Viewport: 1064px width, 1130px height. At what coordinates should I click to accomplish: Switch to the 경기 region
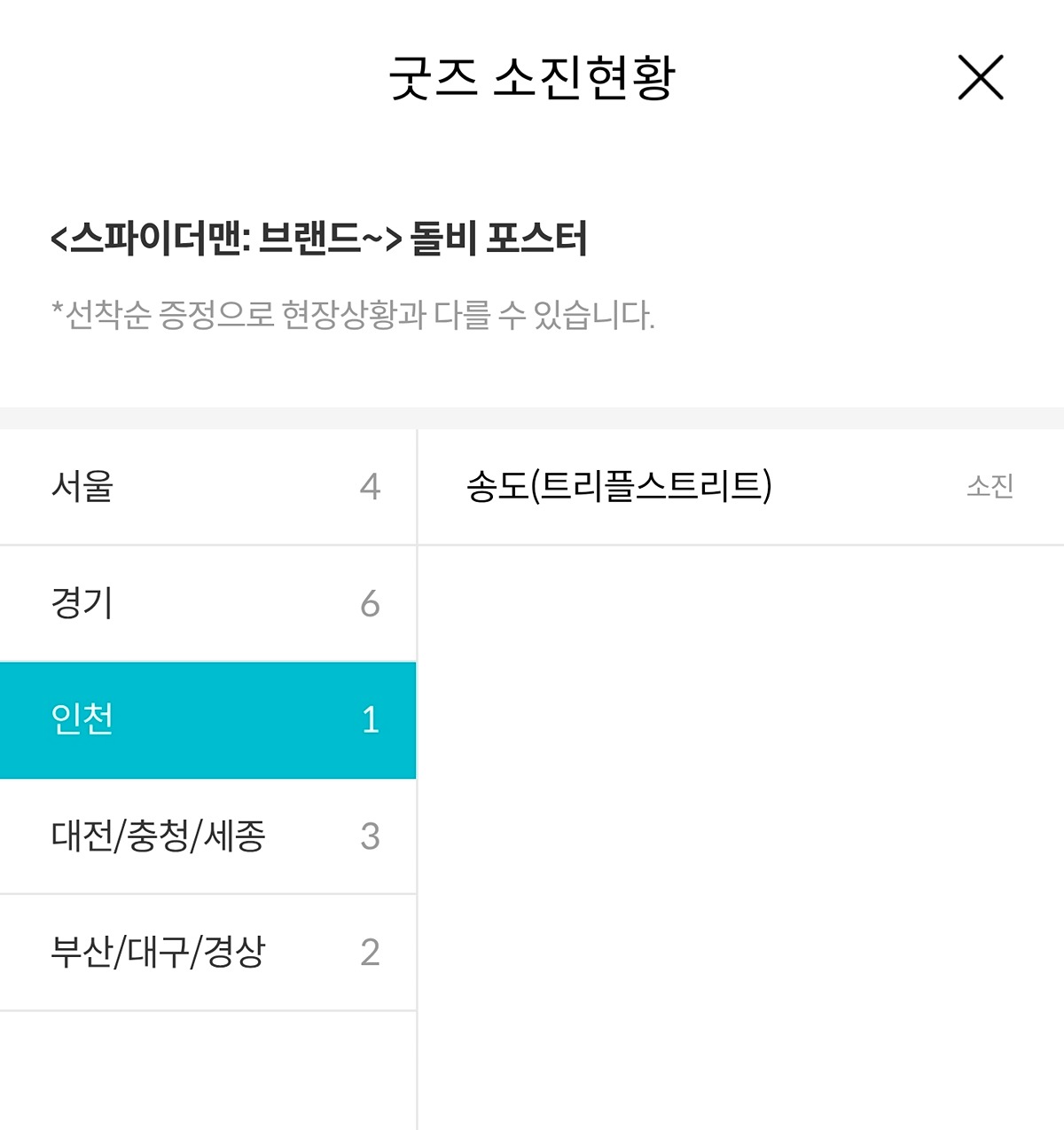point(207,603)
